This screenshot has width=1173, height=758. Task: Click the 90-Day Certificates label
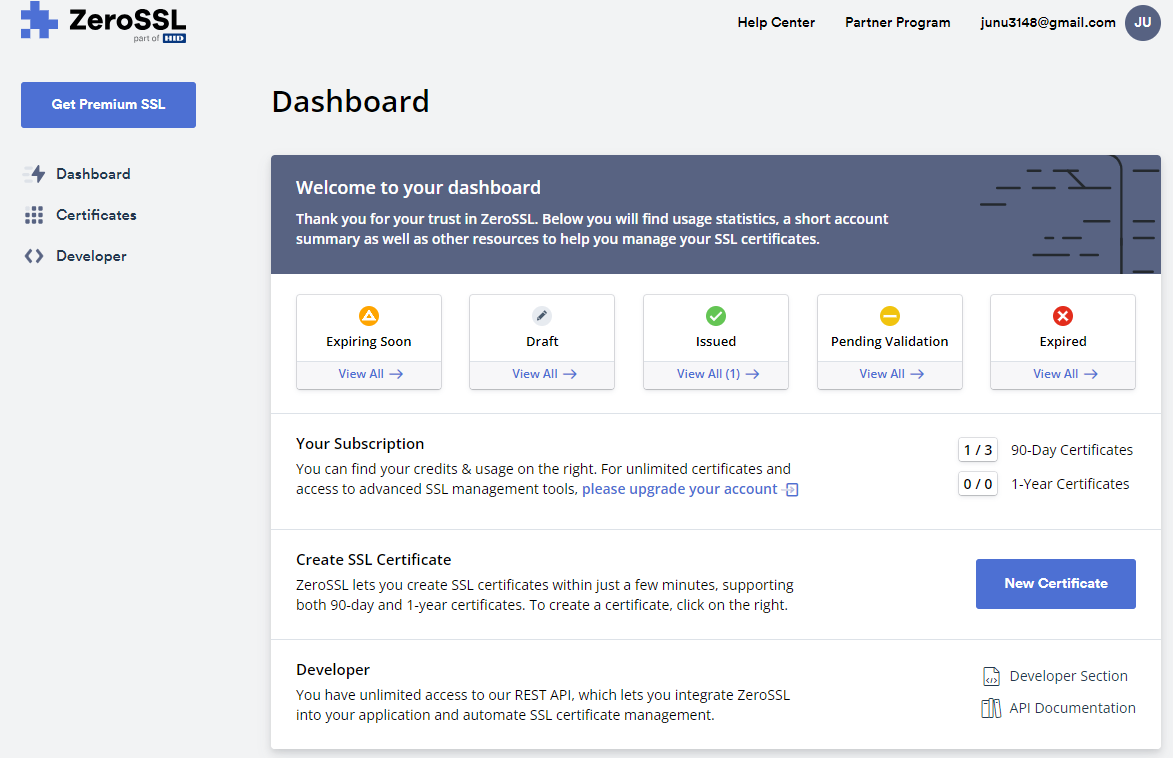tap(1071, 450)
